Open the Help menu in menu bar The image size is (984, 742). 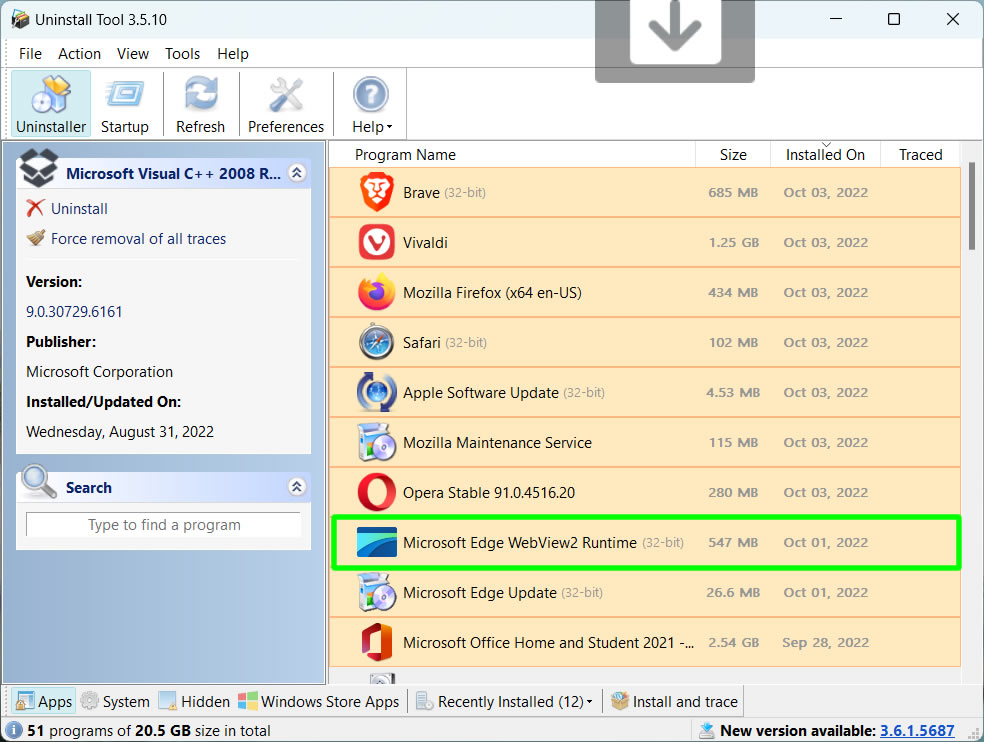click(233, 54)
